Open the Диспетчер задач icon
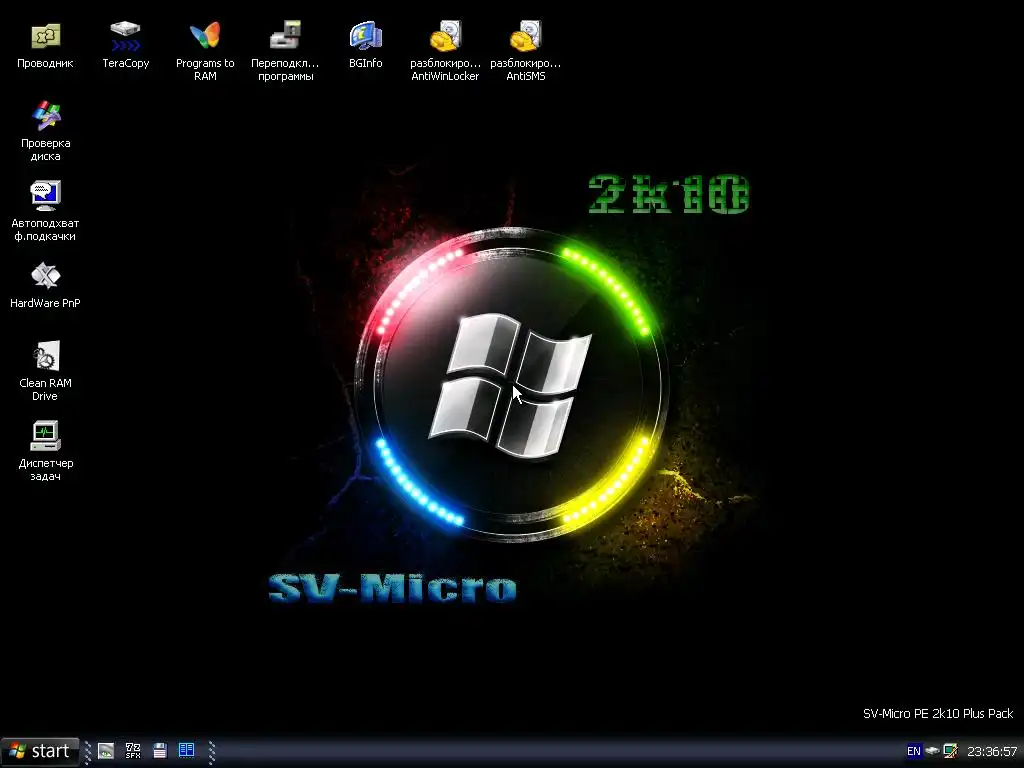 [45, 451]
